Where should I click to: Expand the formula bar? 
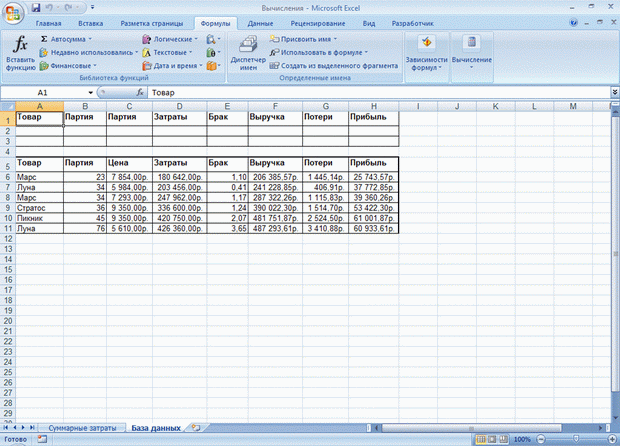(x=615, y=92)
